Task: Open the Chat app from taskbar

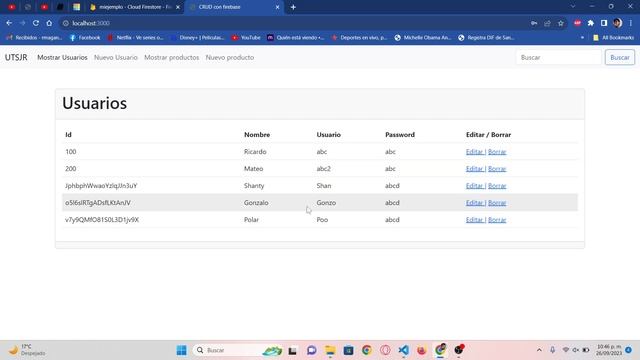Action: tap(311, 350)
